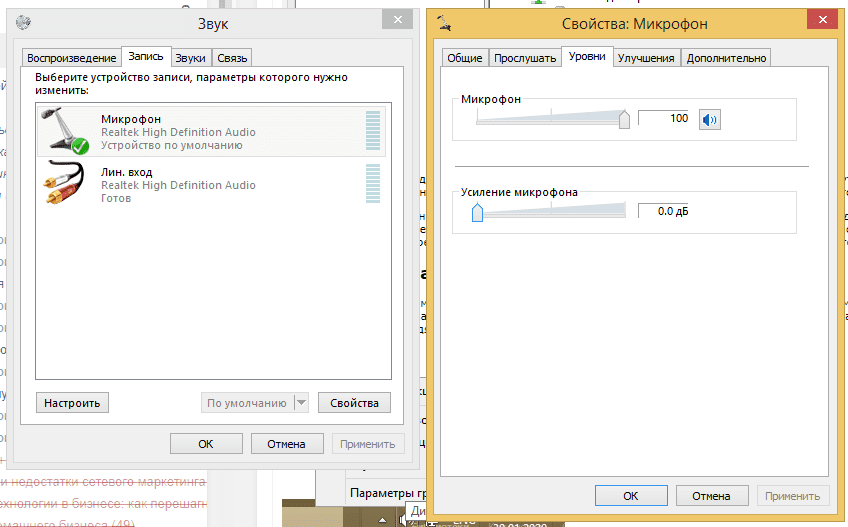Open the Дополнительно tab

click(726, 58)
